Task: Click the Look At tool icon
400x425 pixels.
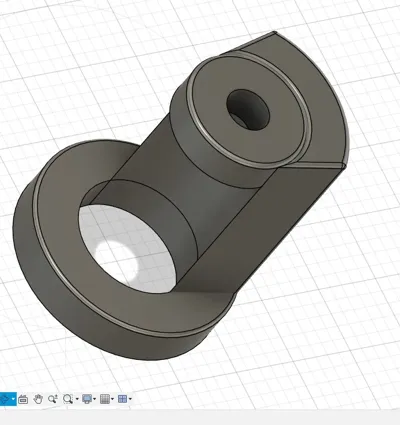Action: coord(23,399)
